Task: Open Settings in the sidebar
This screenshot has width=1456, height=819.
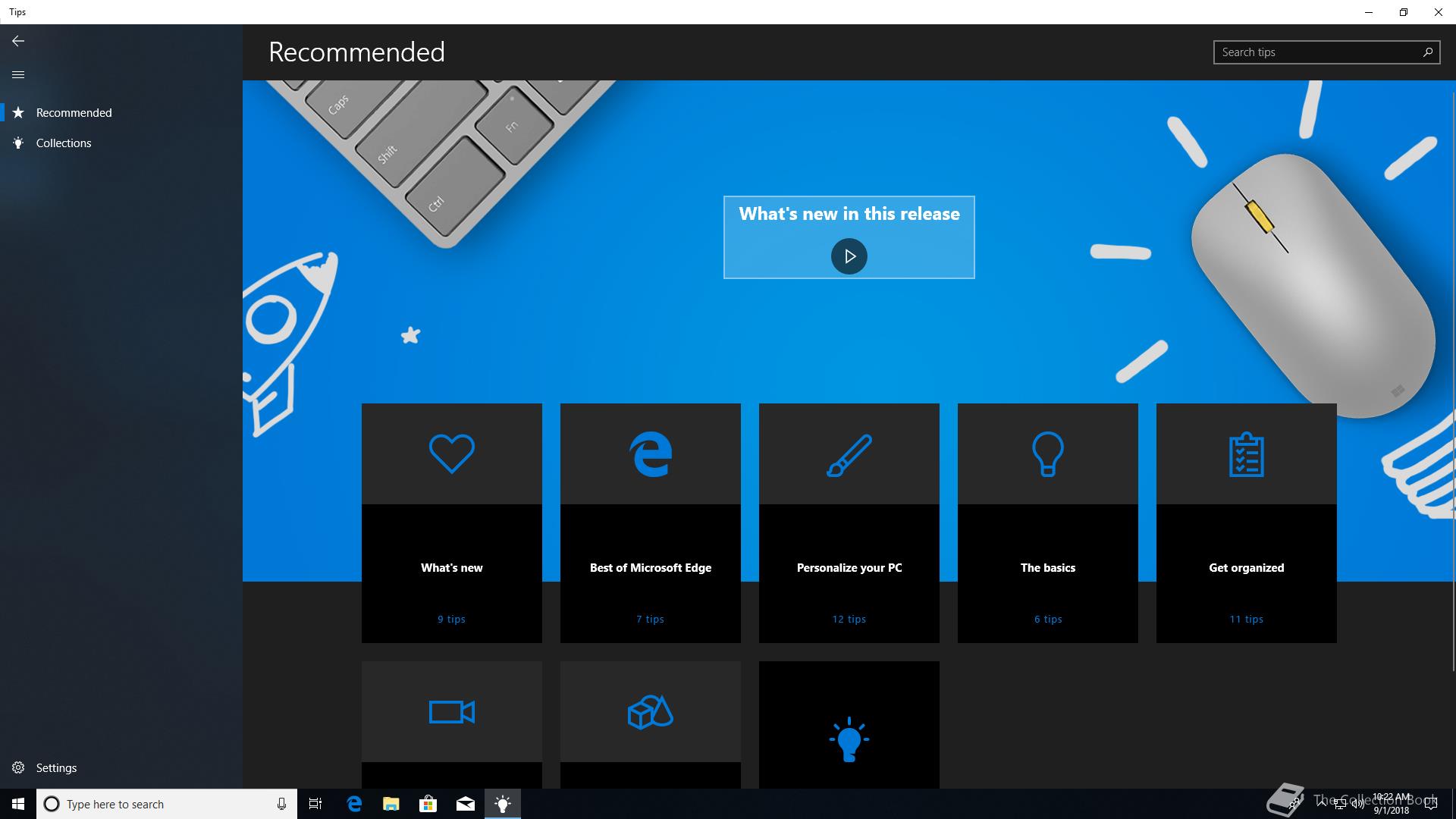Action: pos(56,767)
